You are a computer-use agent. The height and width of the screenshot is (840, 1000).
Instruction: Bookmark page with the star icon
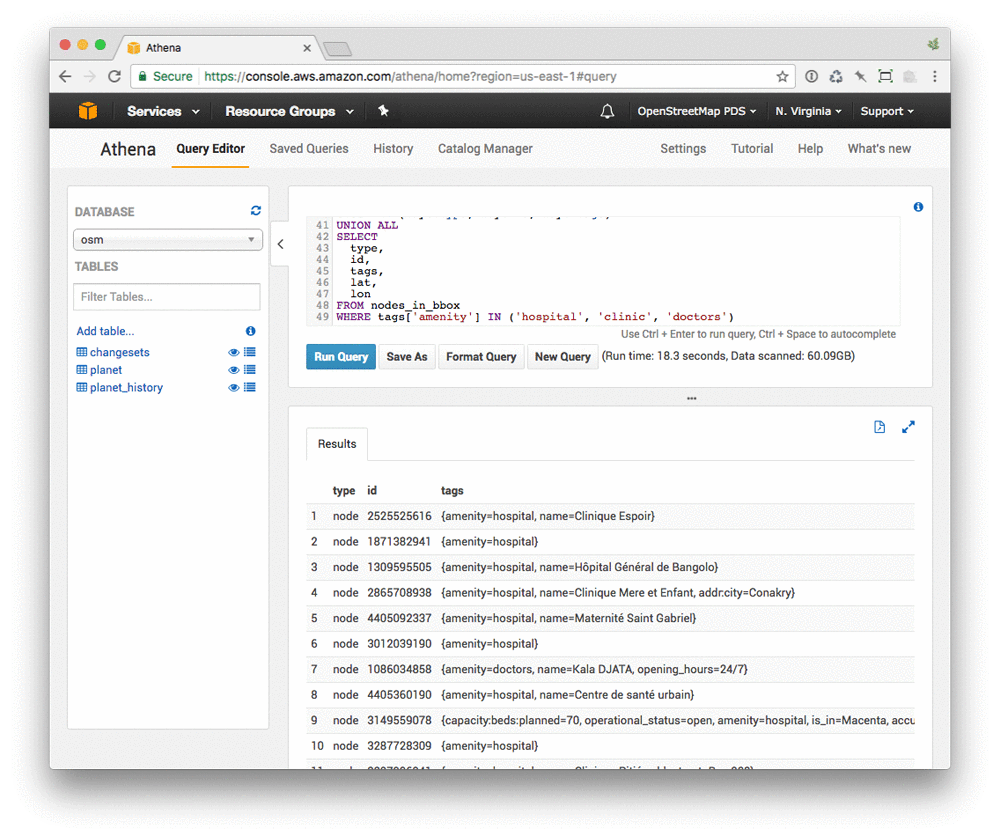pos(783,77)
